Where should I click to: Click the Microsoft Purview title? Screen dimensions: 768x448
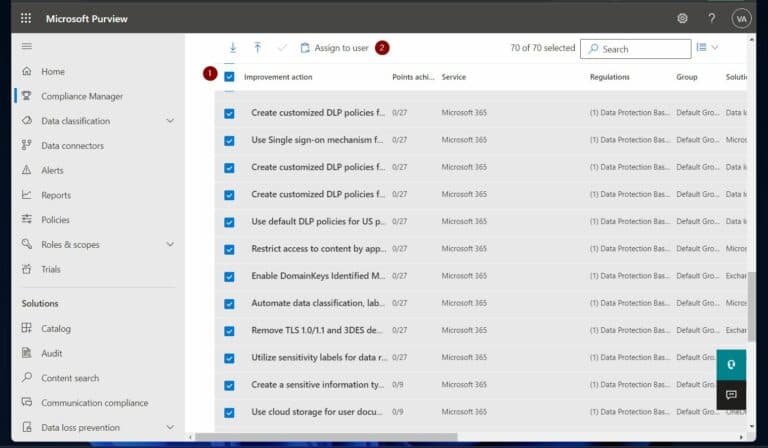[87, 19]
